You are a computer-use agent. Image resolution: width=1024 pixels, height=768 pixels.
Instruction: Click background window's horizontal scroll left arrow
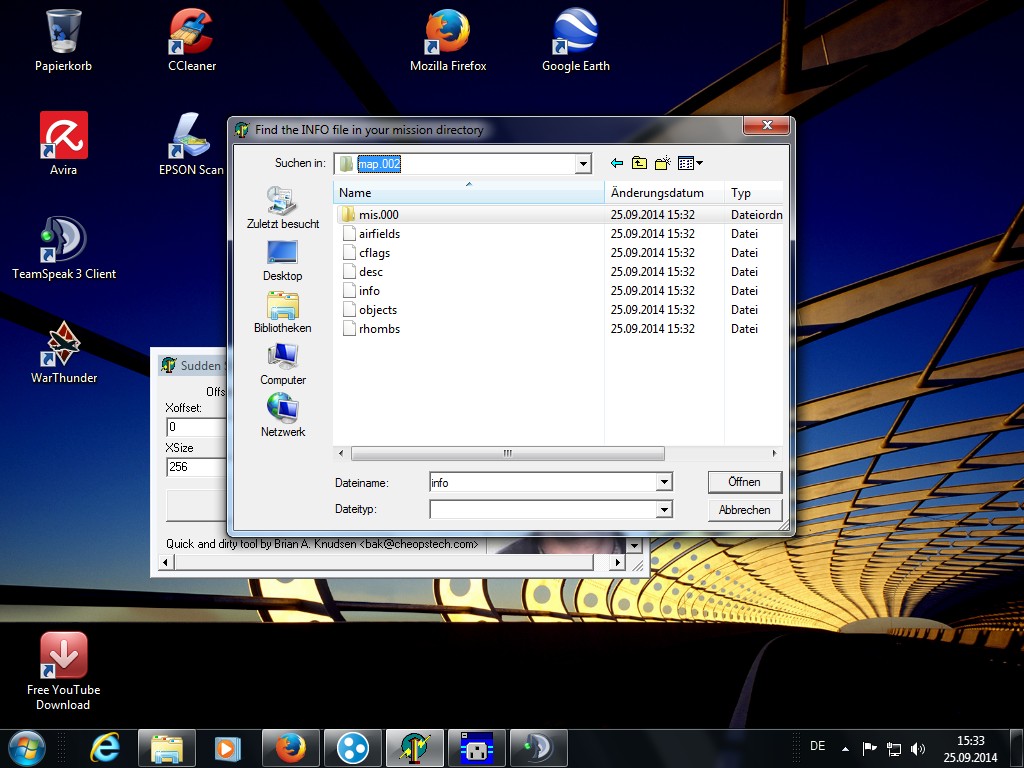[x=166, y=562]
